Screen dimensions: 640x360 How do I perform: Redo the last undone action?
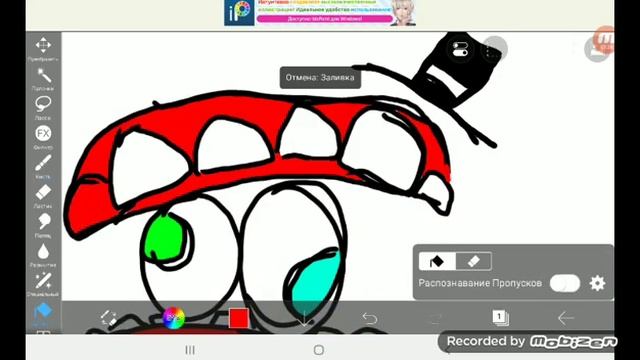[x=435, y=318]
